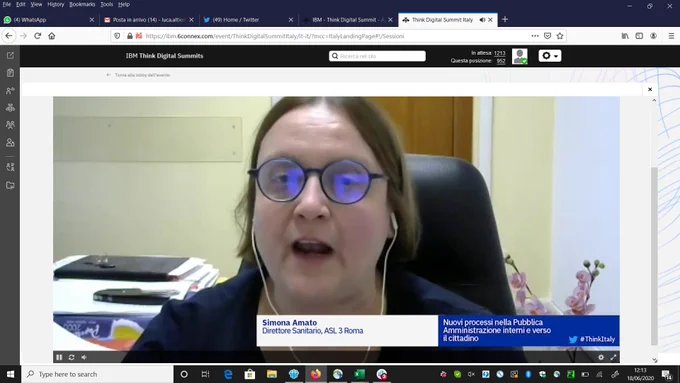Image resolution: width=680 pixels, height=383 pixels.
Task: Mute audio on Think Digital Summit Italy tab
Action: click(482, 20)
